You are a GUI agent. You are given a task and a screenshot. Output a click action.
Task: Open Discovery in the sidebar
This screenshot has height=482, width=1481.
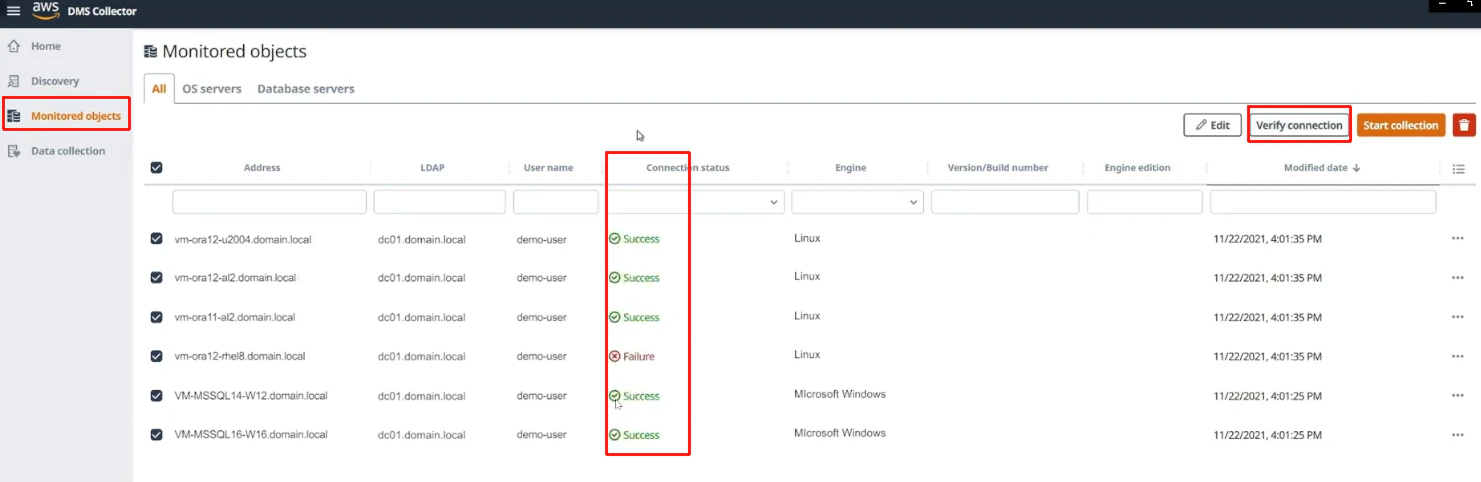click(x=55, y=81)
